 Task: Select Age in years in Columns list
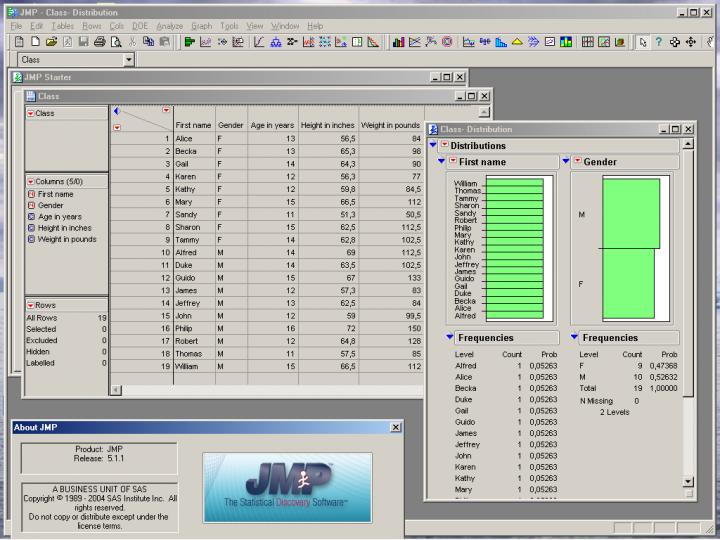61,217
